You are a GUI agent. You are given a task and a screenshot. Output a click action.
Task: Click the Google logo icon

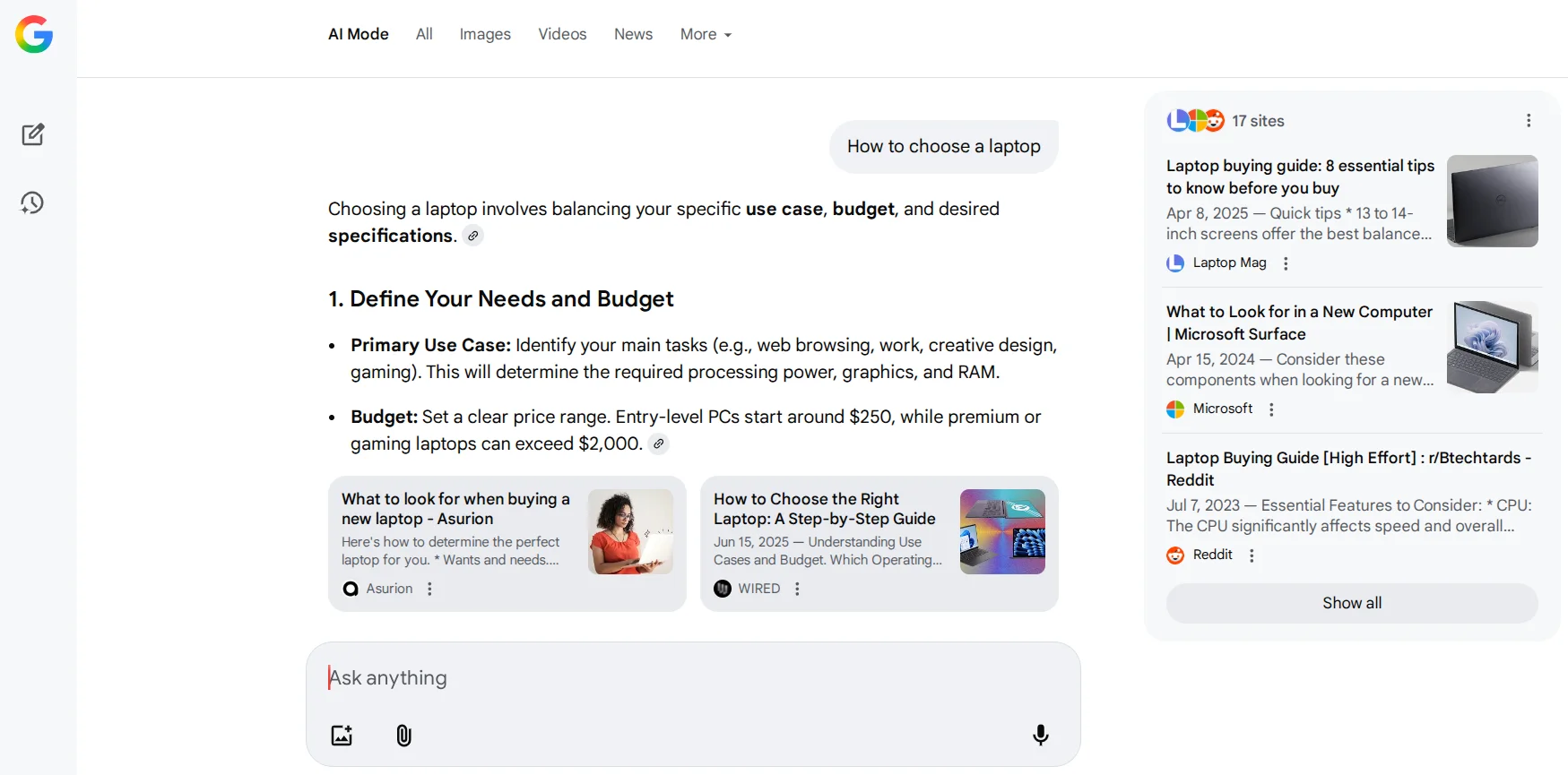pos(34,34)
